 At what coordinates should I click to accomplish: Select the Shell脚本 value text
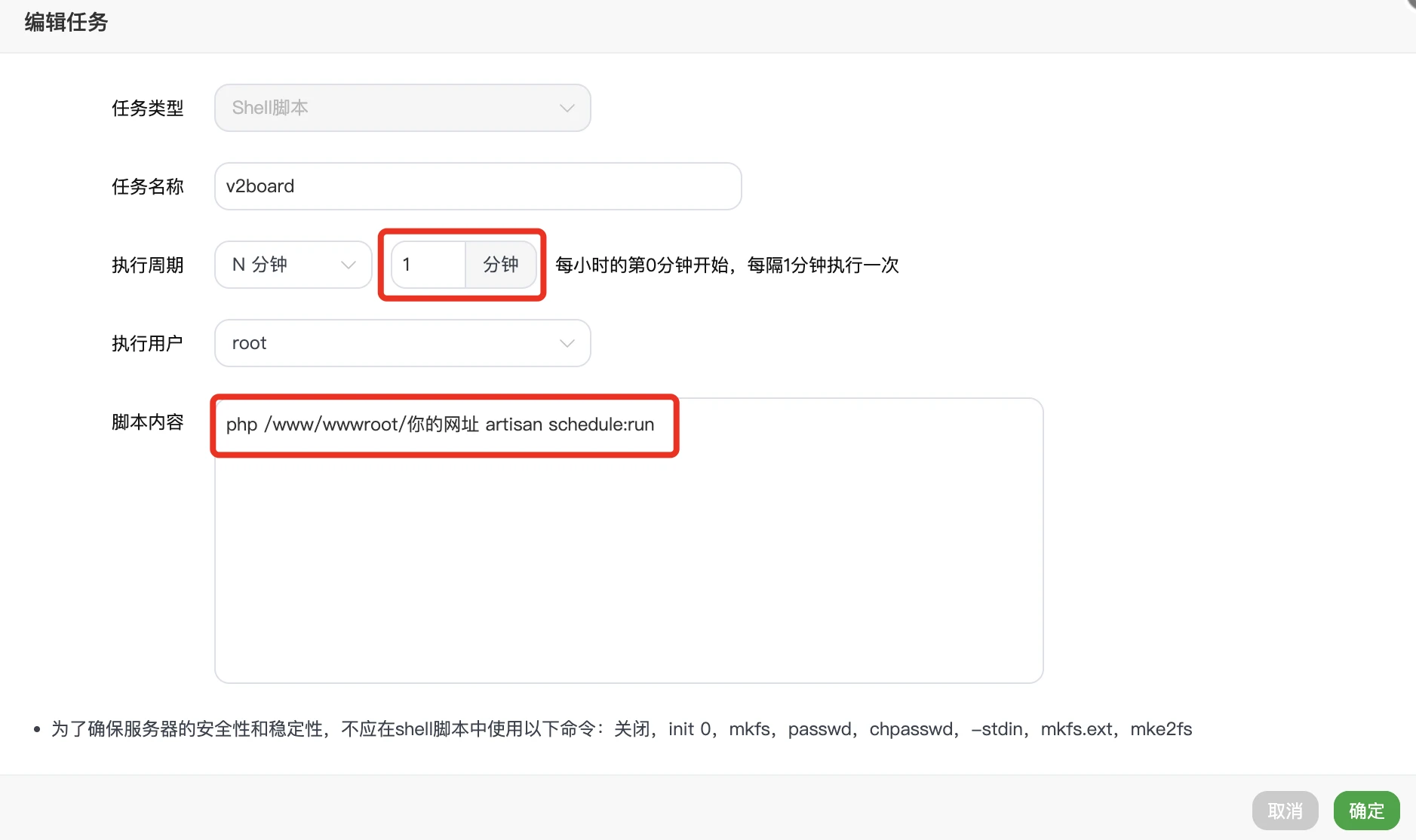click(269, 107)
